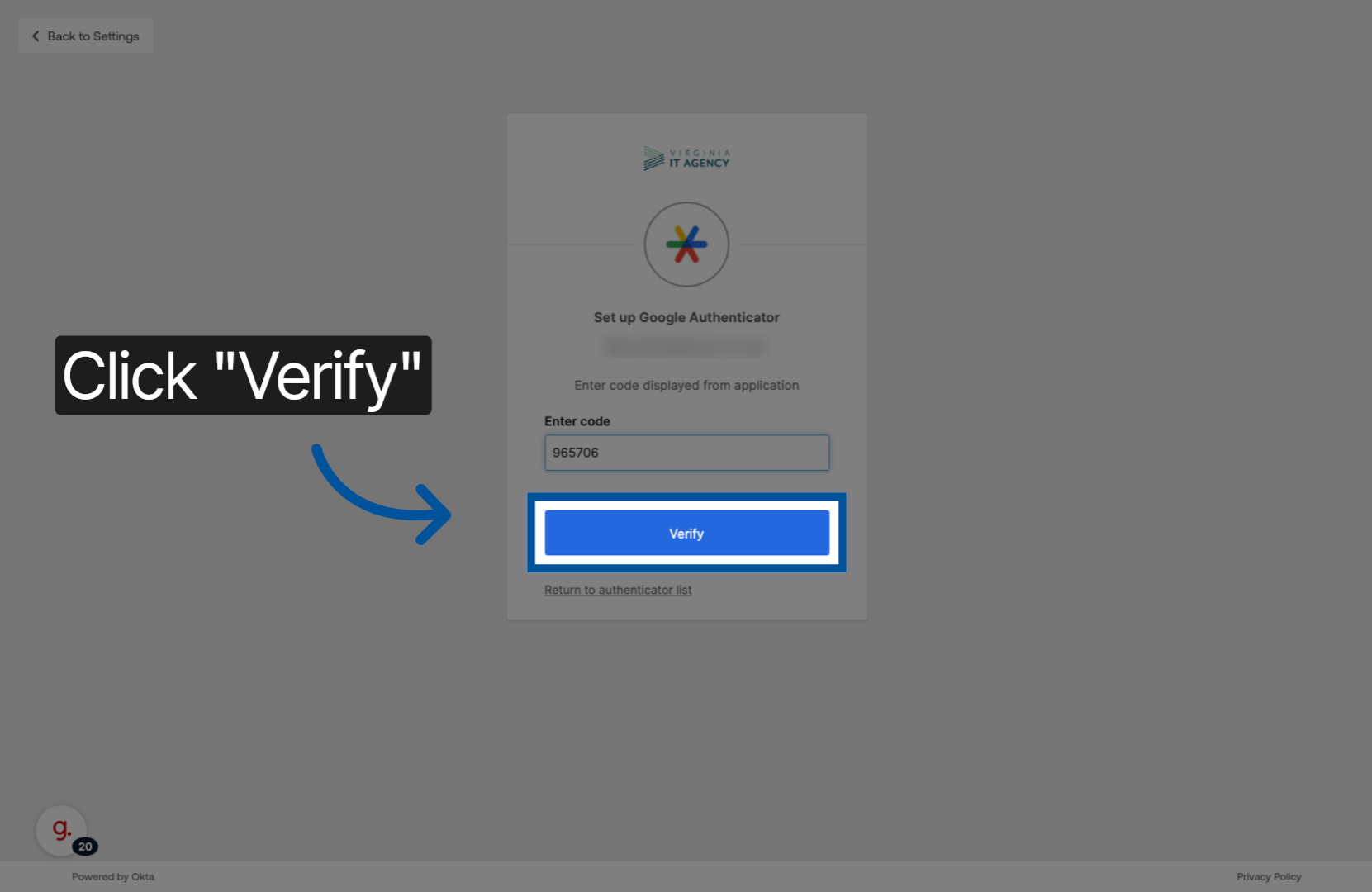
Task: Click the Google Authenticator logo icon
Action: pos(686,244)
